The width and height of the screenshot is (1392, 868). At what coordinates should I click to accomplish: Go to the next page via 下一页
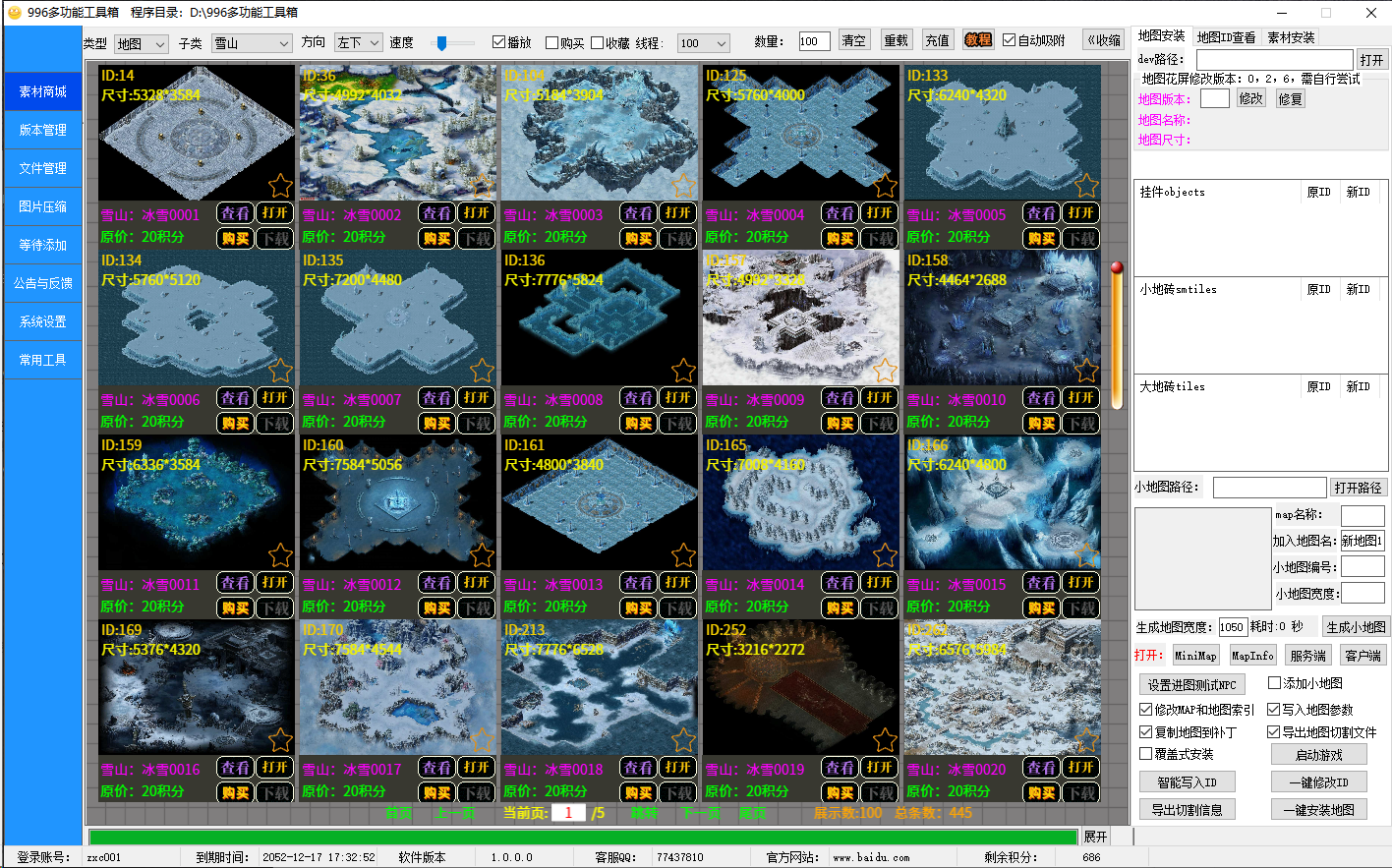[x=701, y=813]
